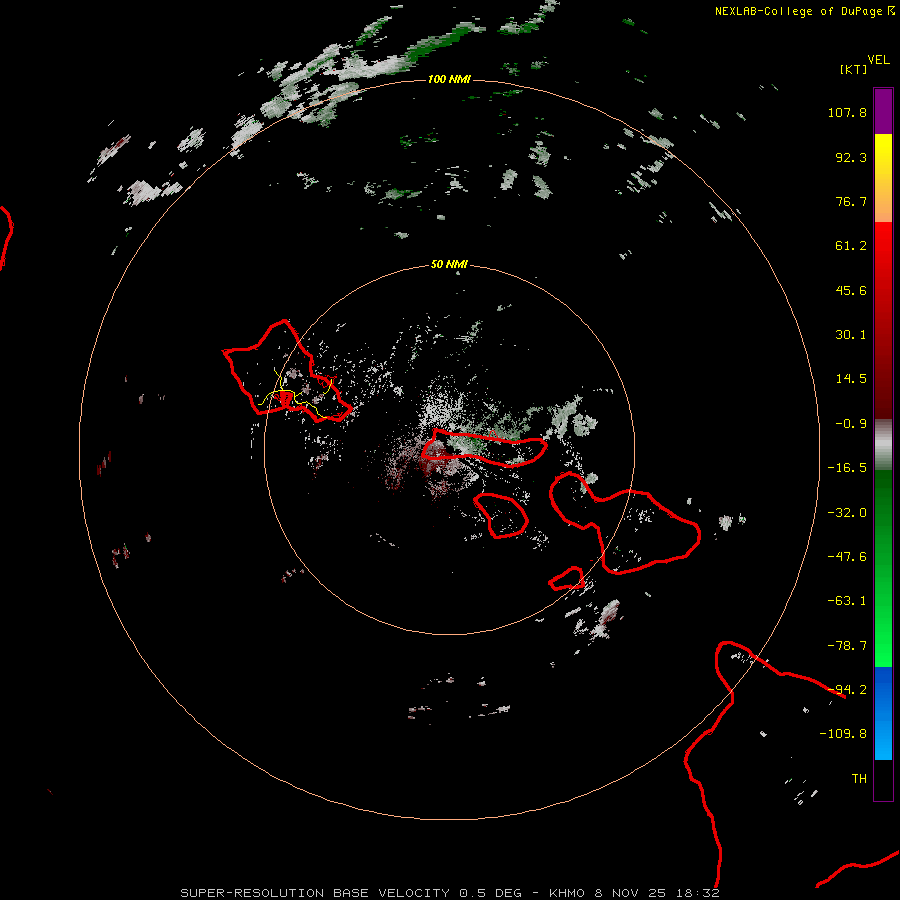Click the 14.5 velocity scale value
The image size is (900, 900).
(x=851, y=379)
